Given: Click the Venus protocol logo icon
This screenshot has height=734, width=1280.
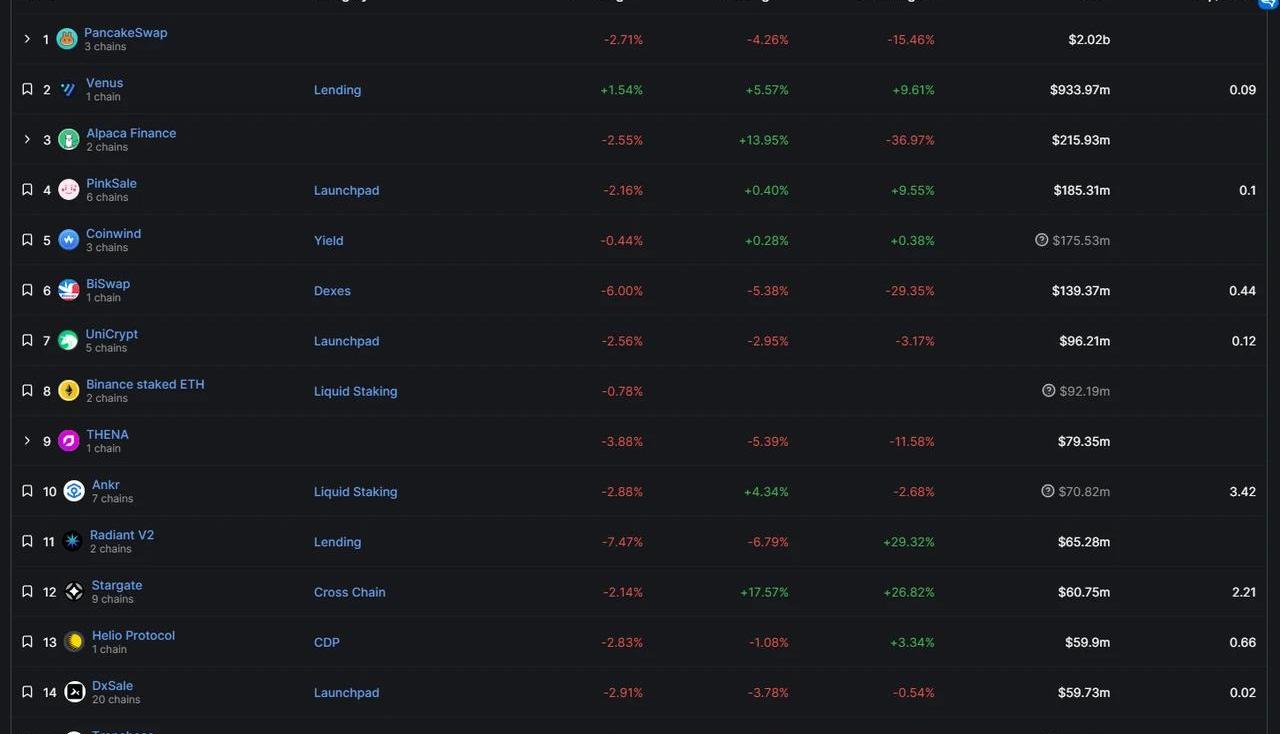Looking at the screenshot, I should point(68,90).
